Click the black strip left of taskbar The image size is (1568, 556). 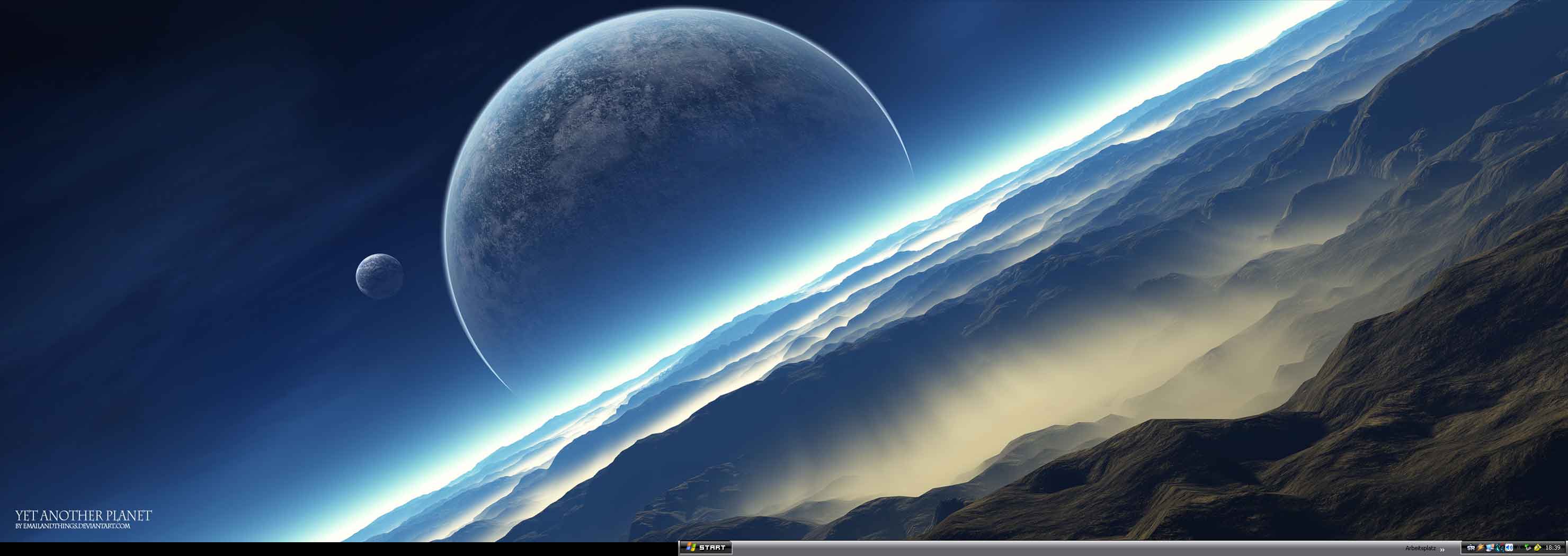(335, 549)
